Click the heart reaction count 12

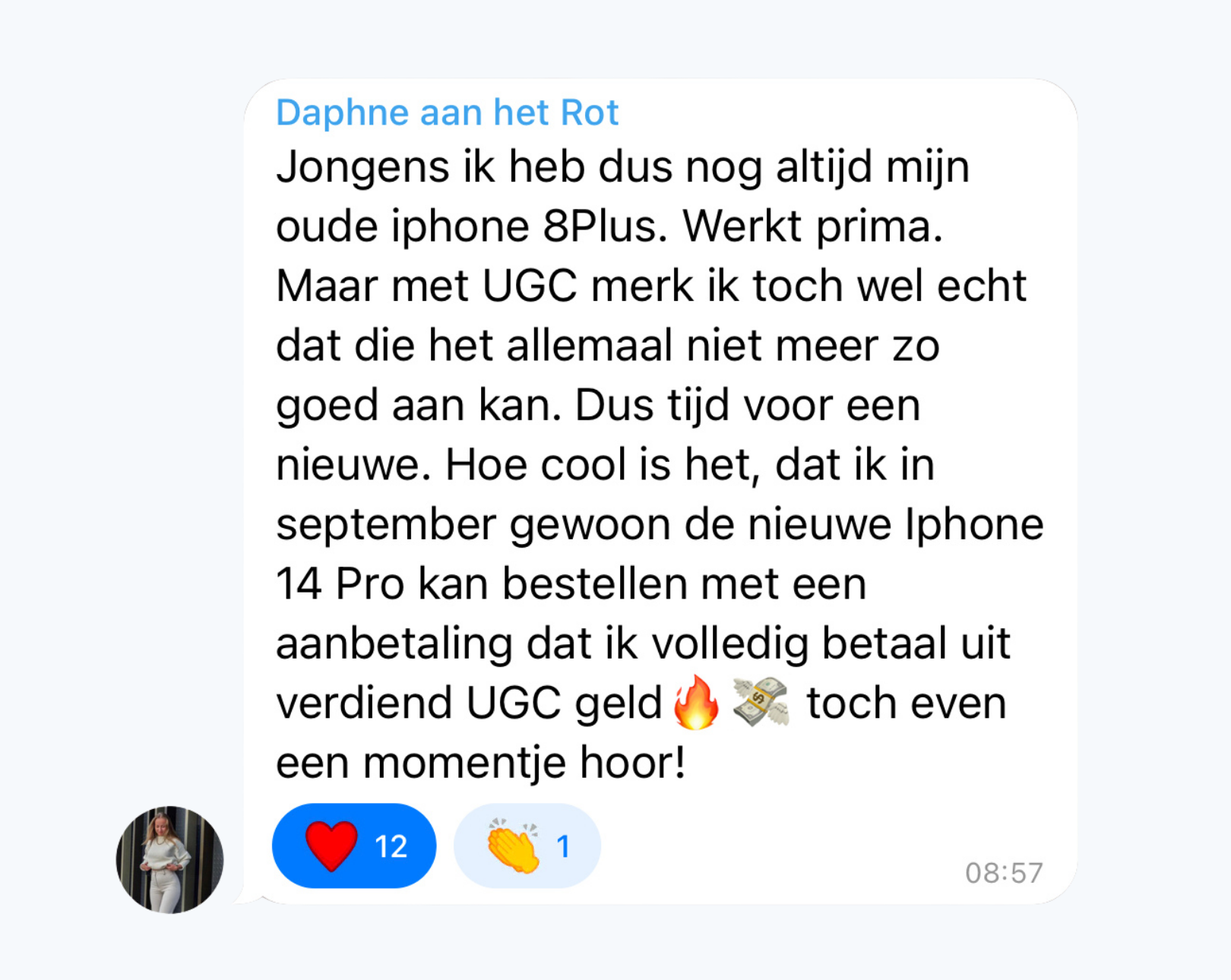pyautogui.click(x=391, y=846)
